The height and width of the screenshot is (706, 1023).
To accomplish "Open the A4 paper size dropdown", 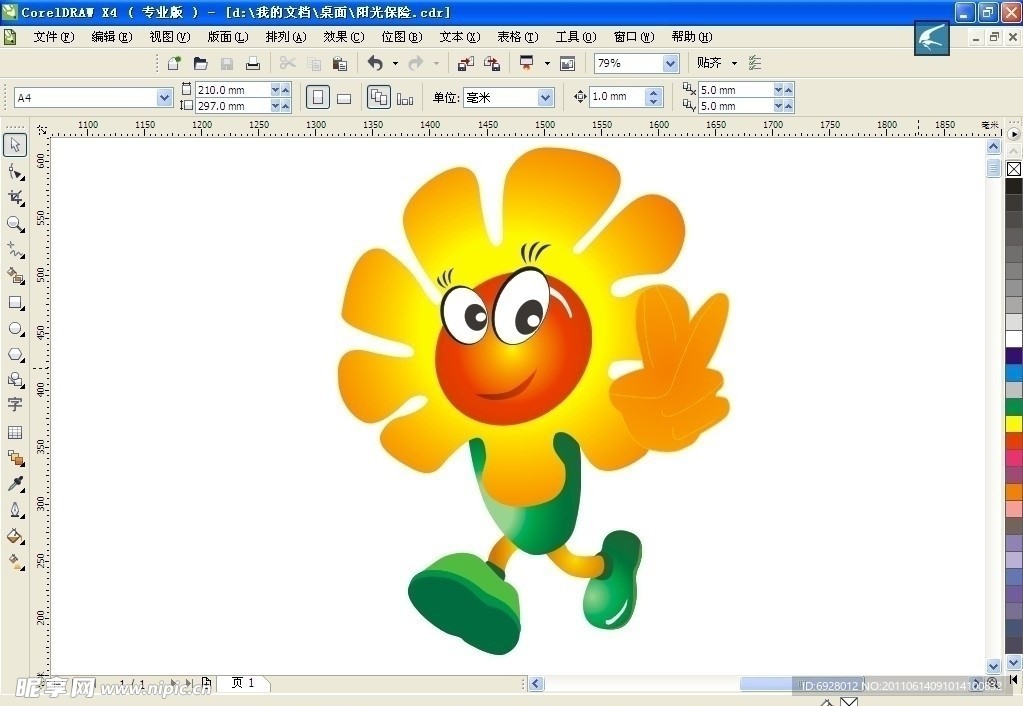I will click(165, 98).
